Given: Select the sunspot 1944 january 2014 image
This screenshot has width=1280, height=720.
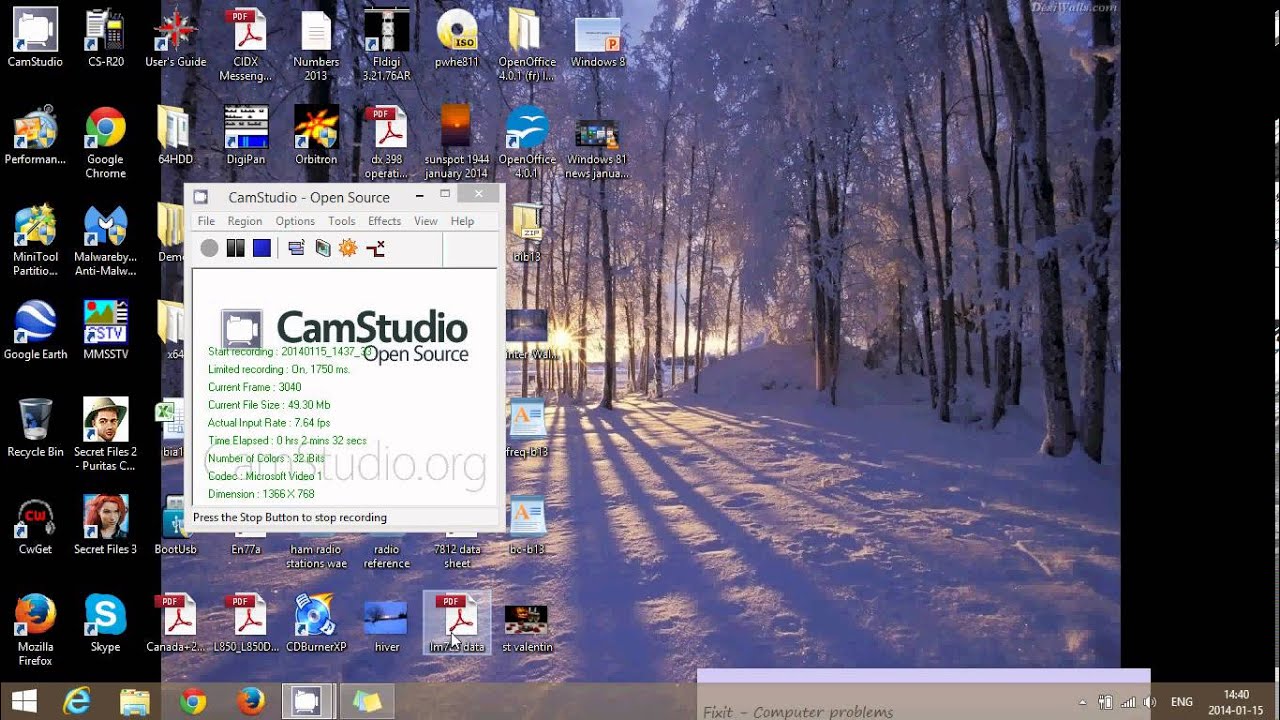Looking at the screenshot, I should [457, 143].
